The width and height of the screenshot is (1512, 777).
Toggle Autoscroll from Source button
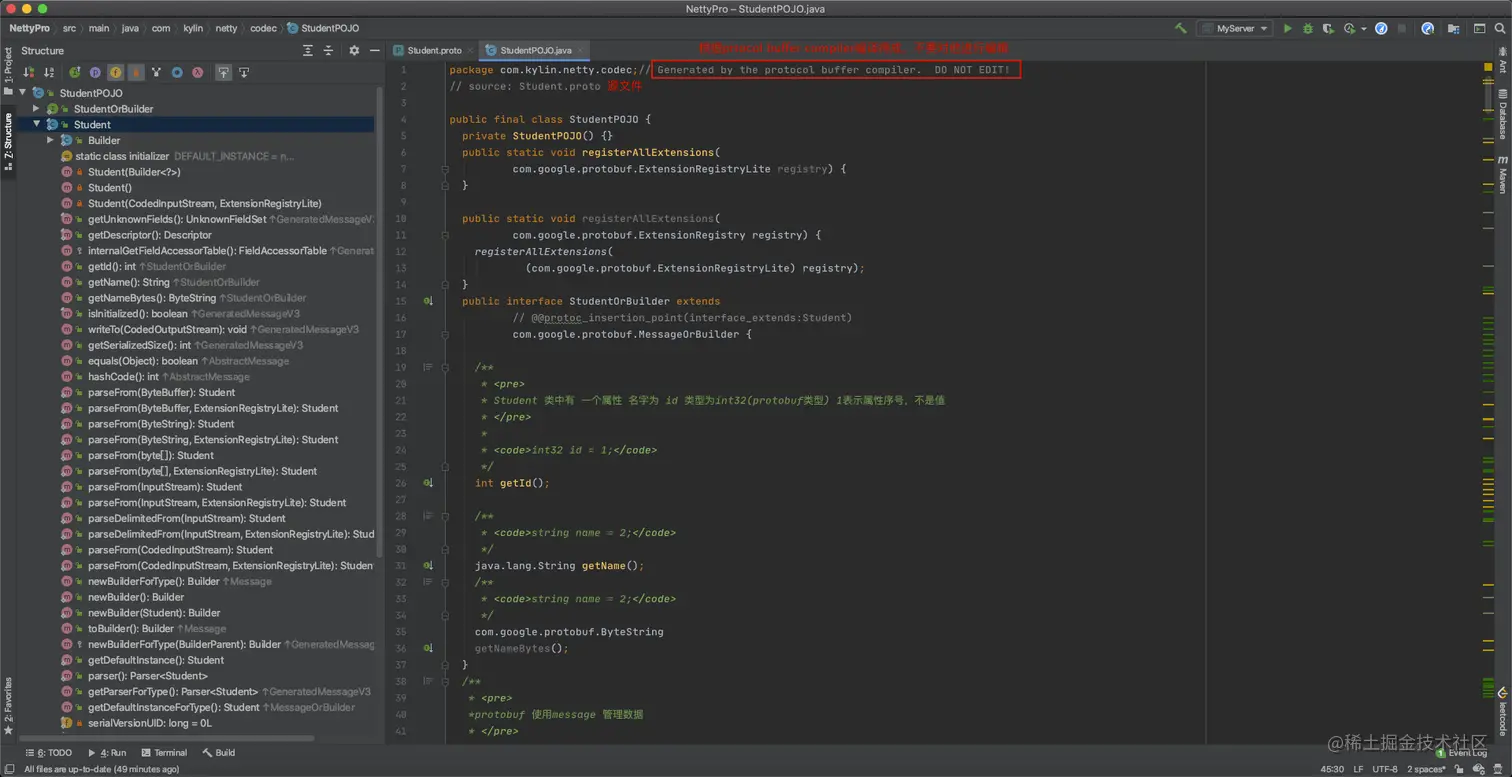click(244, 72)
